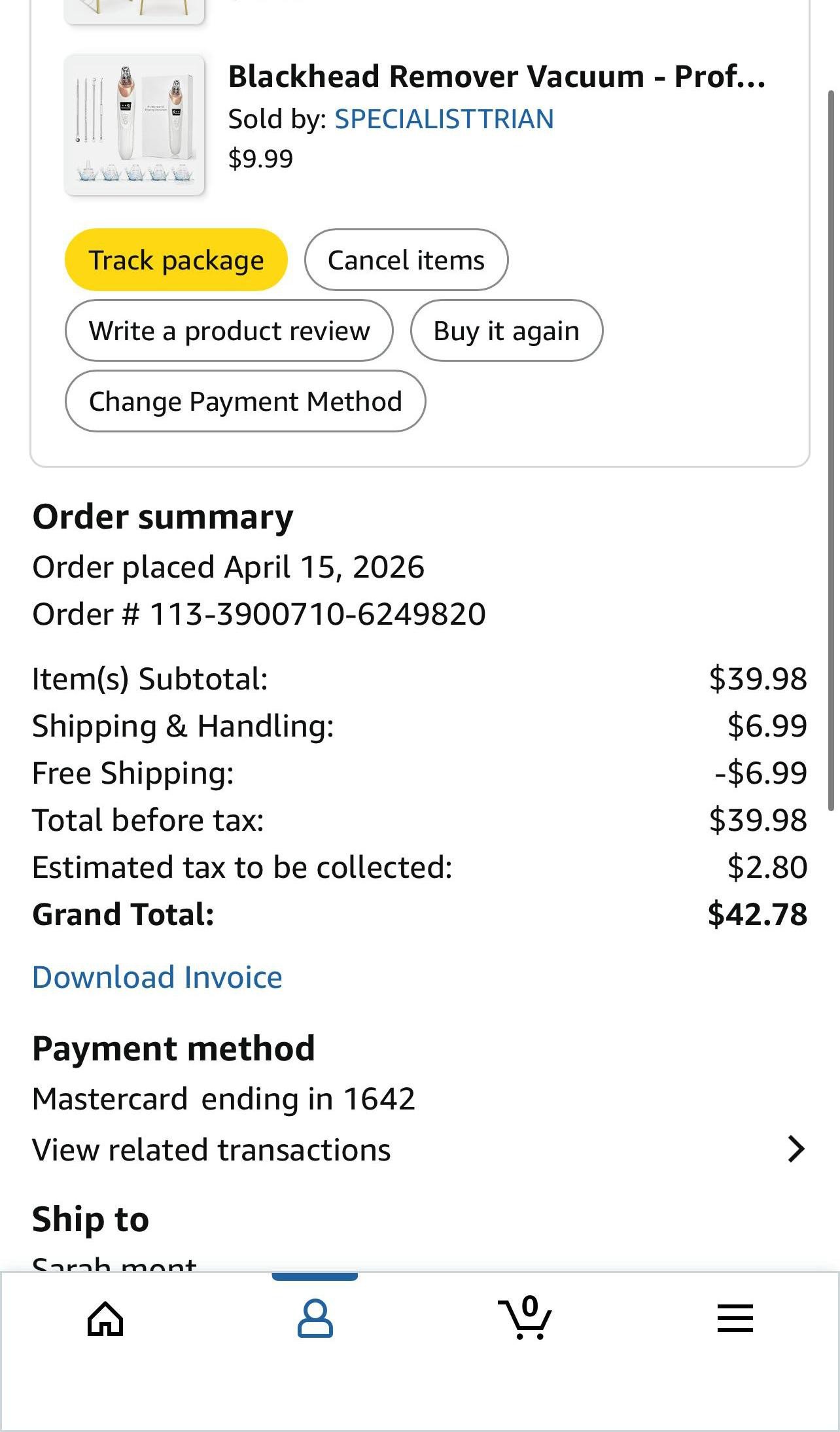Expand the related transactions chevron arrow
840x1432 pixels.
pyautogui.click(x=796, y=1149)
